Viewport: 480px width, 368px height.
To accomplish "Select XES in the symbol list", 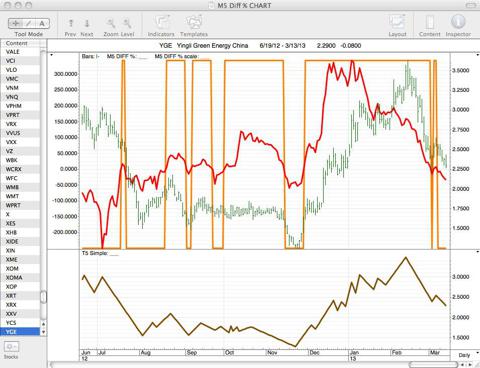I will pyautogui.click(x=20, y=223).
